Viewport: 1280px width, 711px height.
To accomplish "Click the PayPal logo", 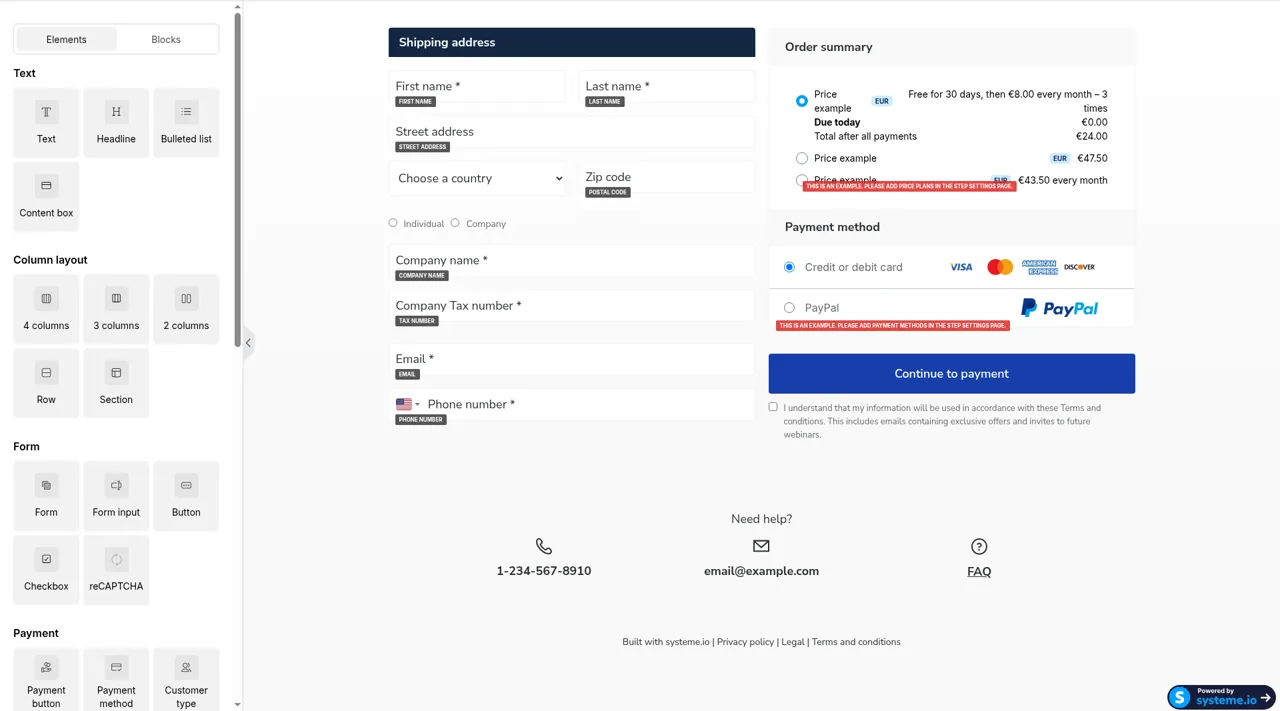I will tap(1059, 308).
